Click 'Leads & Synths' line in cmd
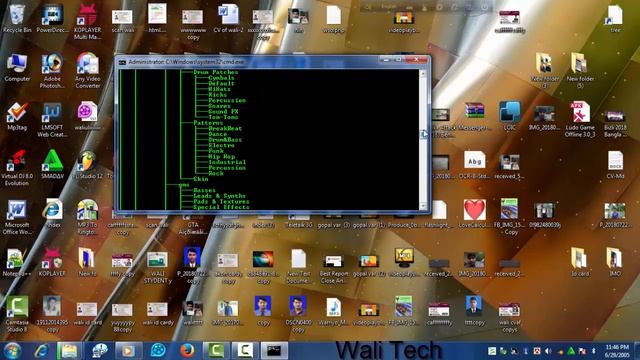The width and height of the screenshot is (640, 360). pyautogui.click(x=219, y=196)
